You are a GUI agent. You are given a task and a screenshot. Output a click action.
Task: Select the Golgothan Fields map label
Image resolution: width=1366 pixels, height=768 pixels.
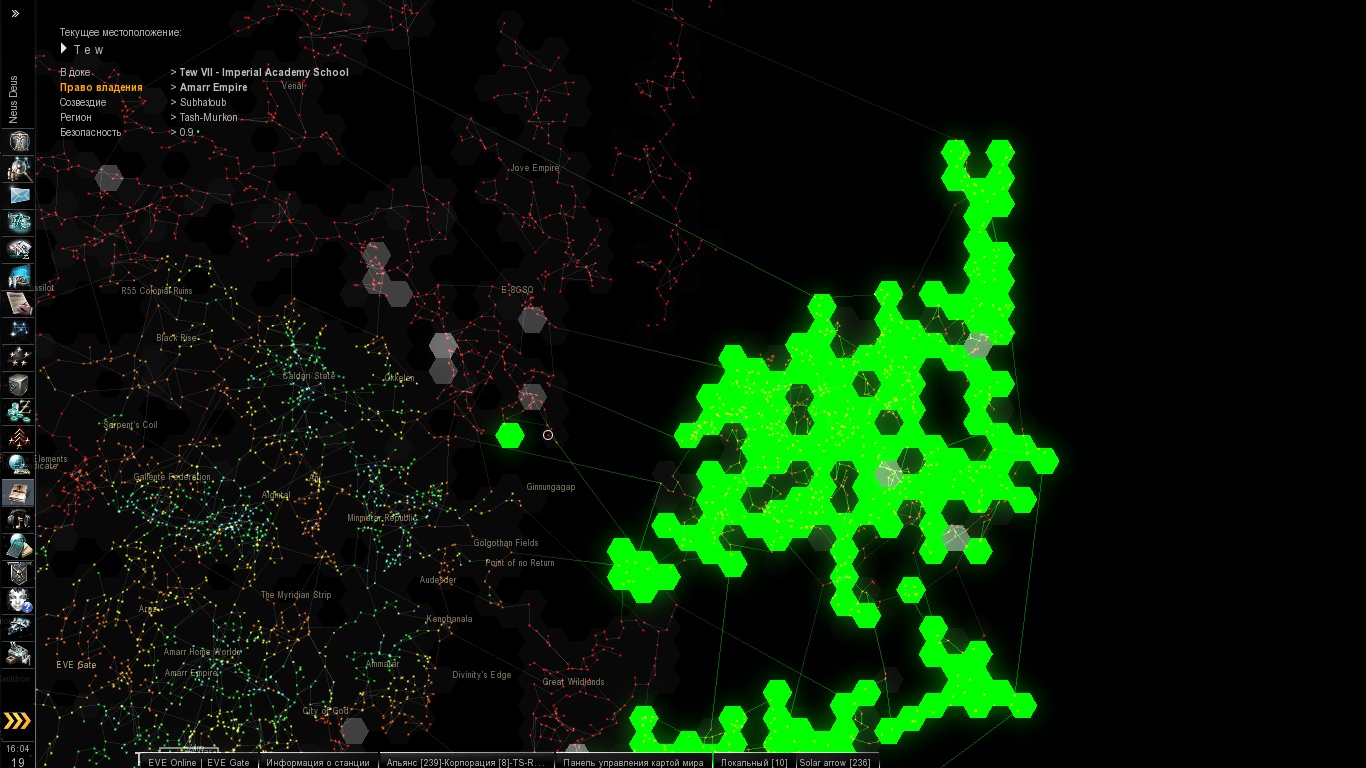(x=506, y=543)
